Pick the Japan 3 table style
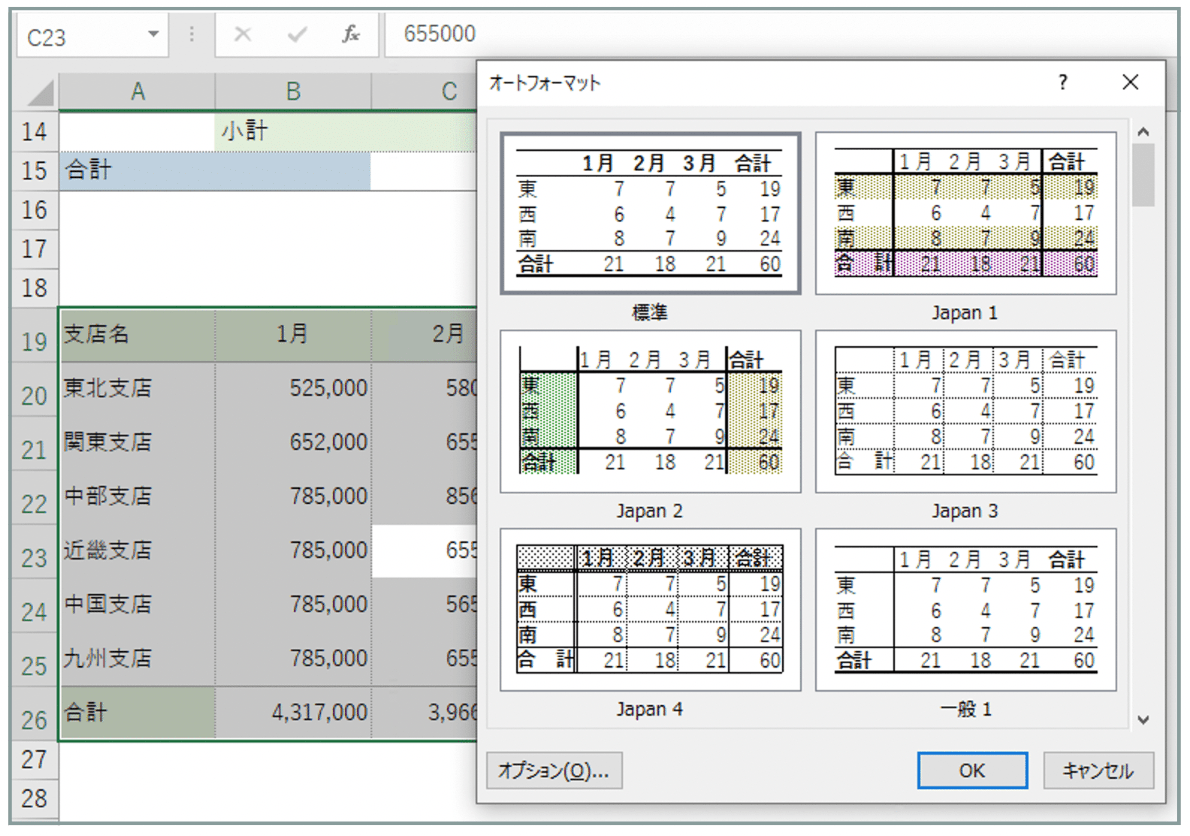The width and height of the screenshot is (1190, 836). [x=965, y=411]
